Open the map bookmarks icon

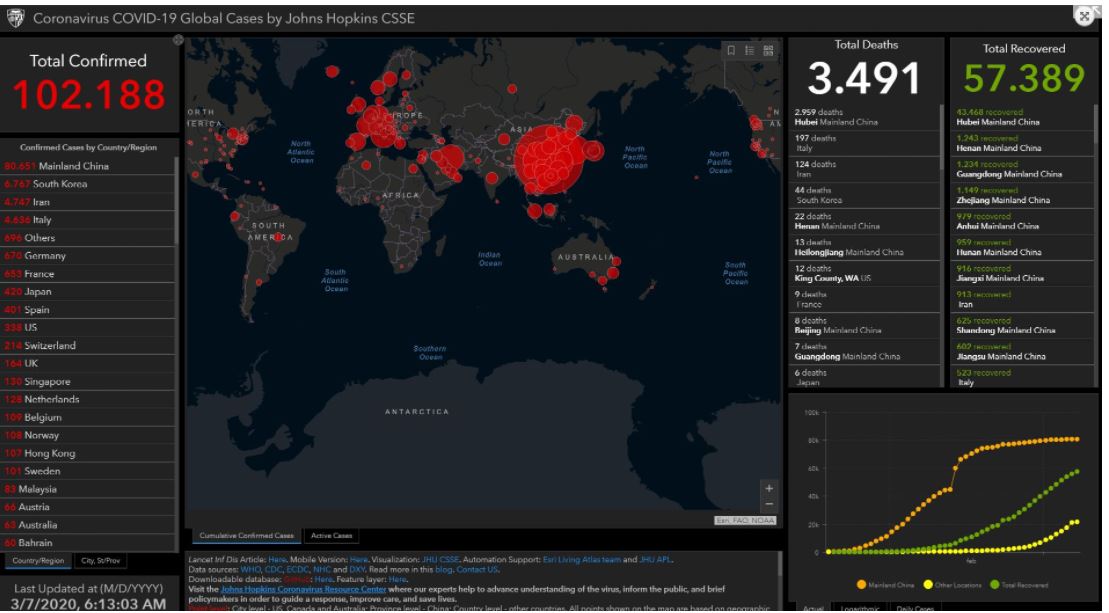pos(731,50)
